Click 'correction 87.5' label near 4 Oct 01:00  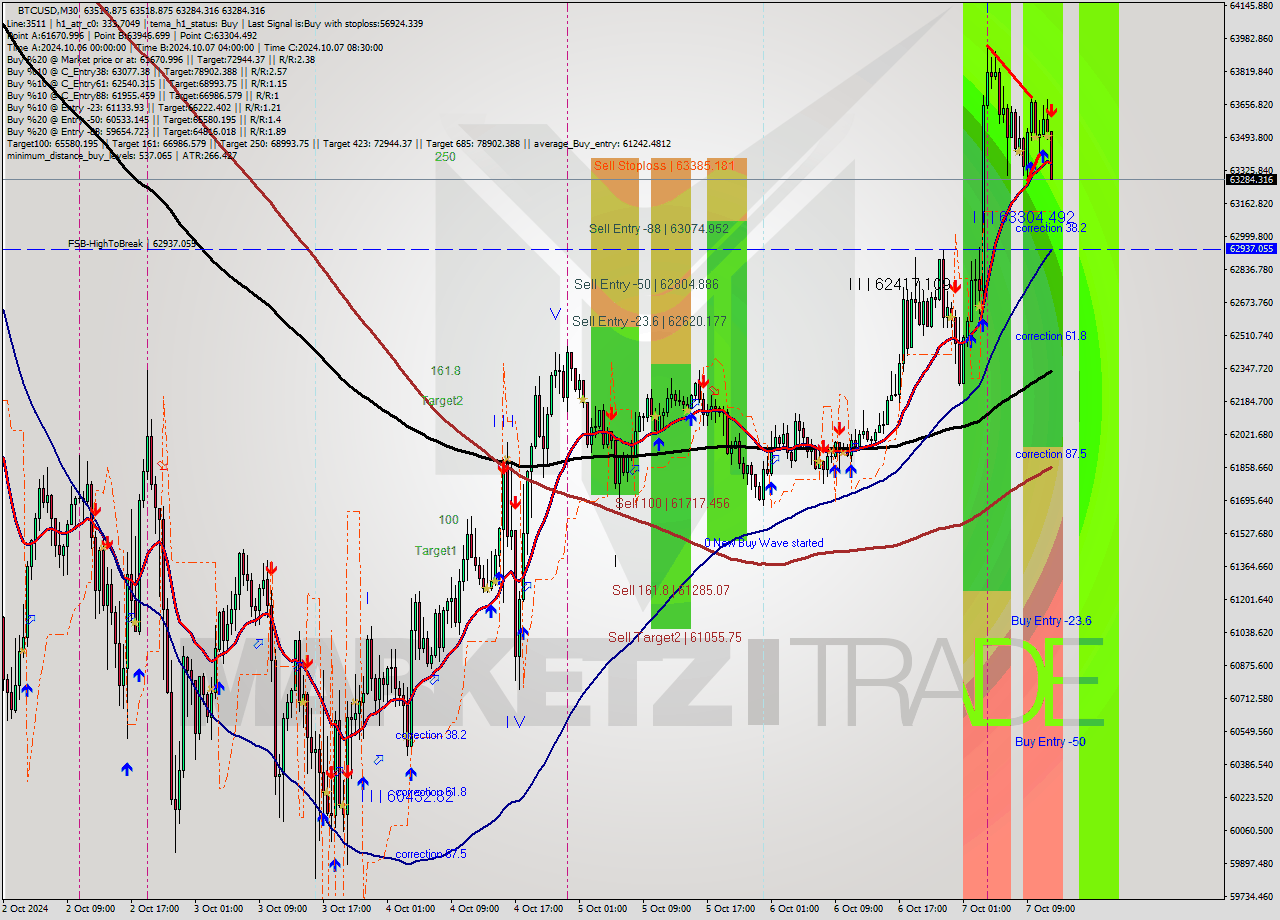click(x=431, y=854)
